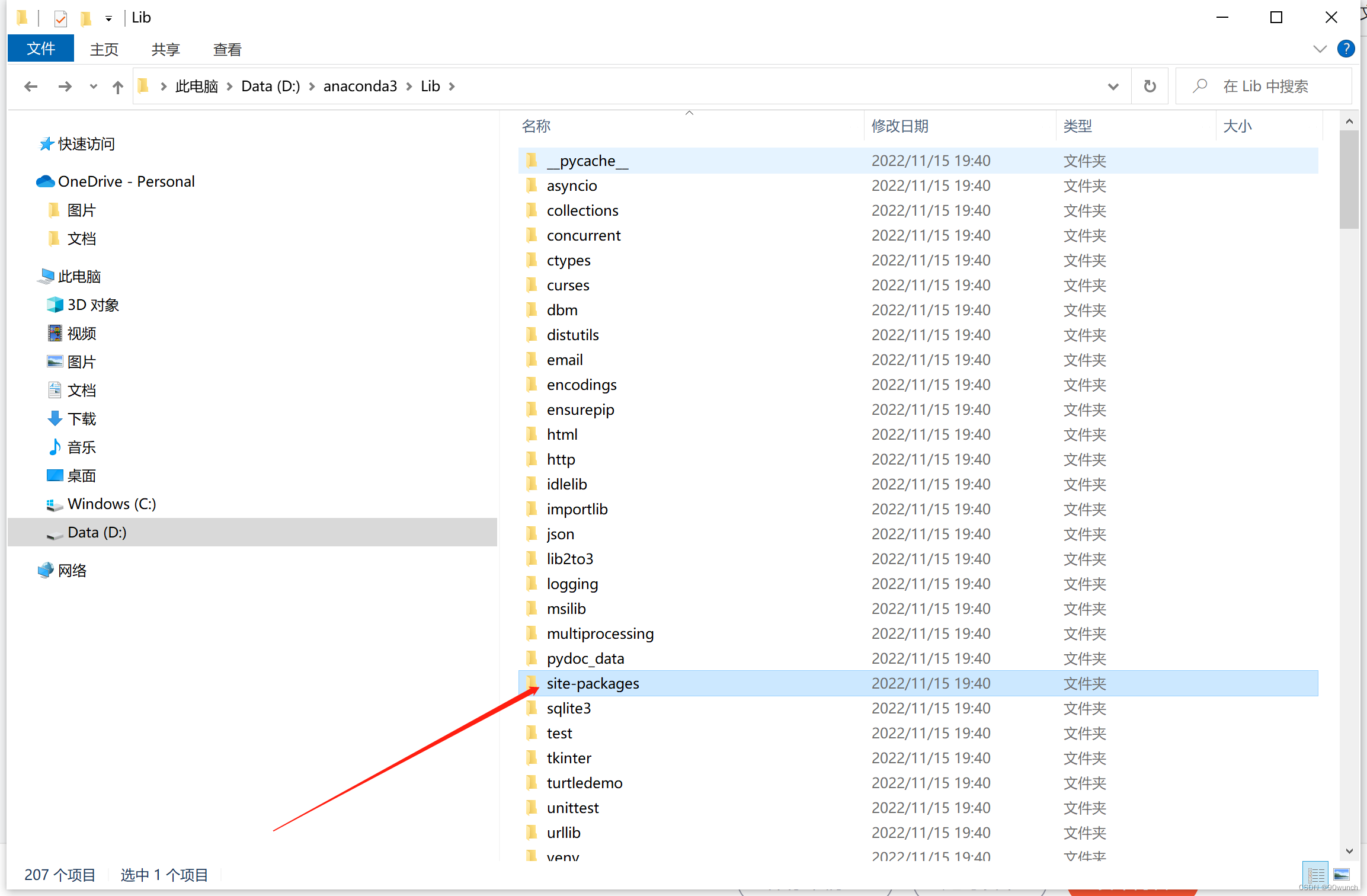
Task: Click the Forward navigation arrow
Action: click(x=65, y=87)
